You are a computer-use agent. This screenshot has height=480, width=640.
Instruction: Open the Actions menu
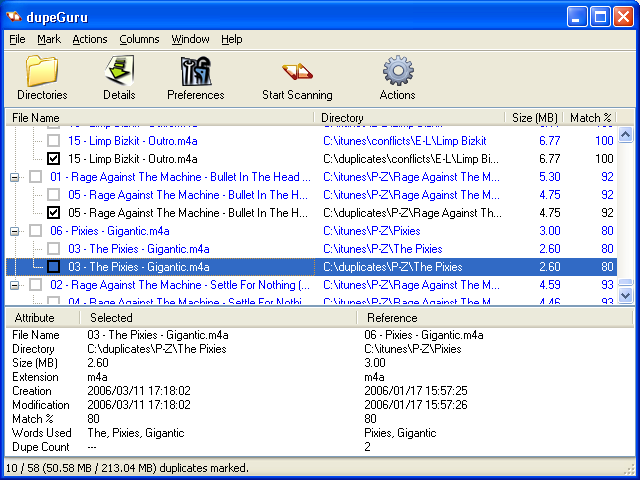(x=90, y=39)
